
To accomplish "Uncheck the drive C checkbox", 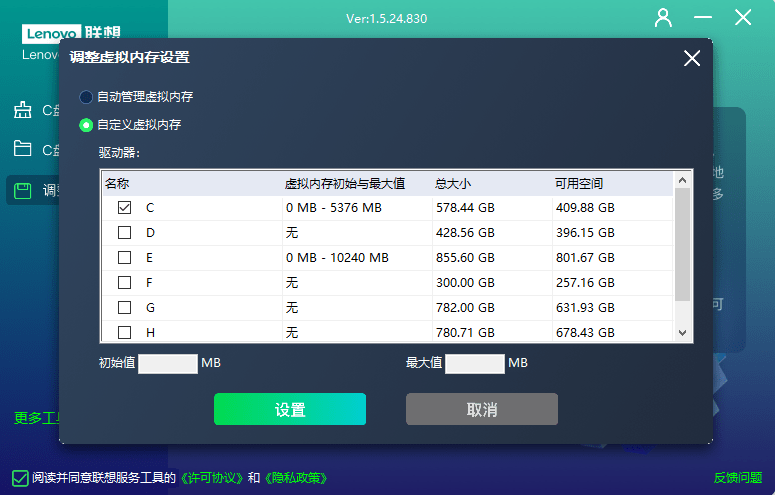I will click(x=125, y=208).
